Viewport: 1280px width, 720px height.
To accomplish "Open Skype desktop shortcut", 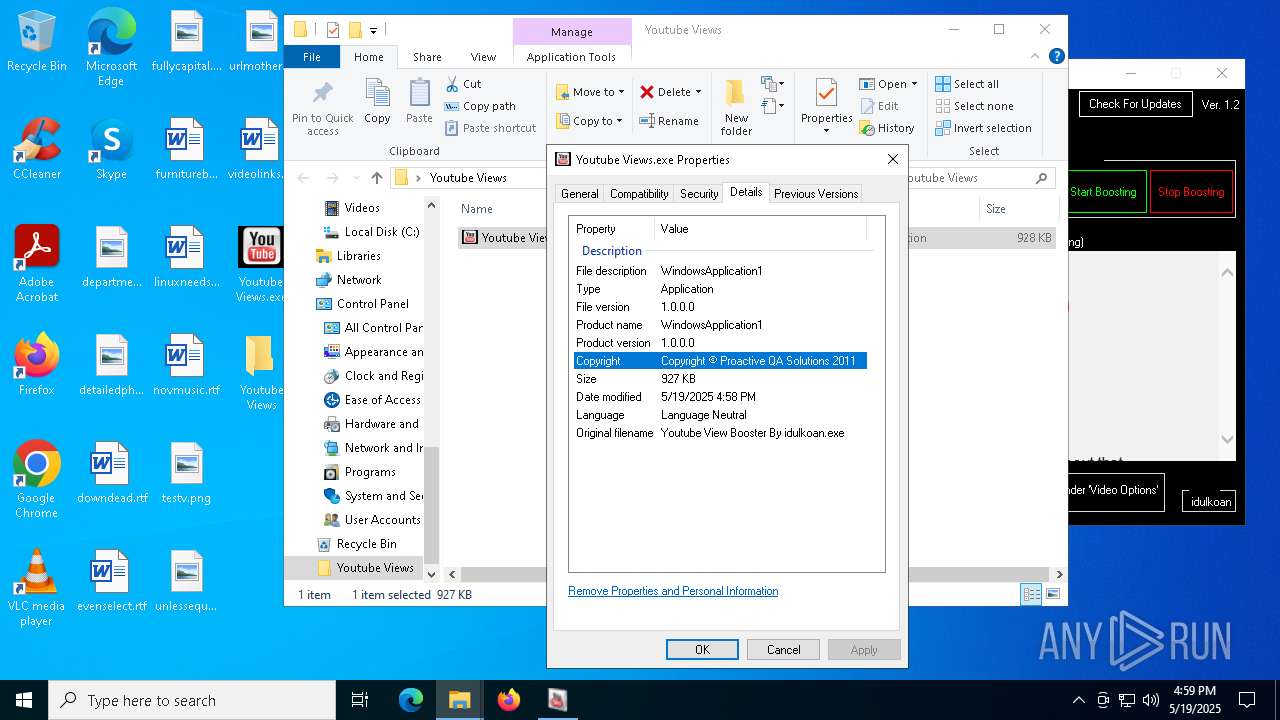I will point(111,149).
